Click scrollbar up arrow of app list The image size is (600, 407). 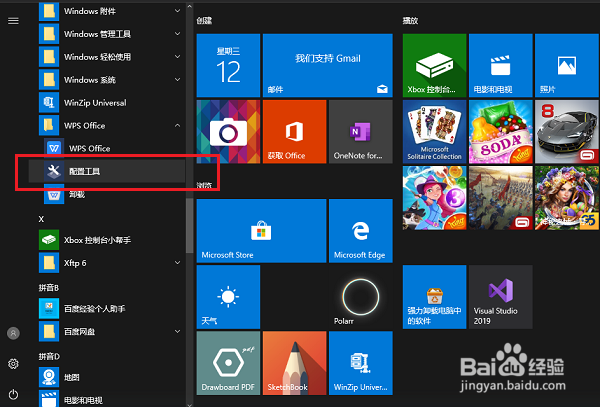pos(189,7)
